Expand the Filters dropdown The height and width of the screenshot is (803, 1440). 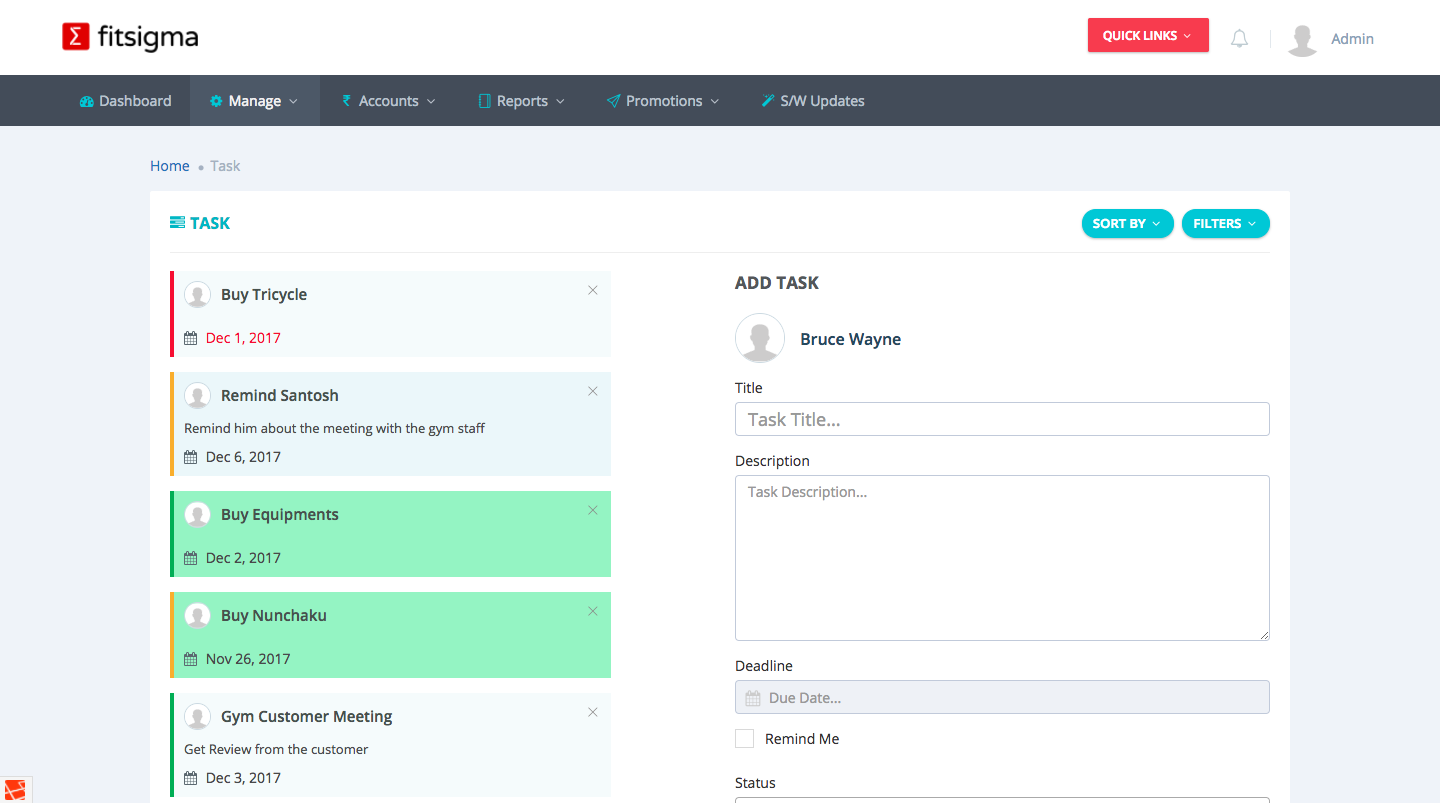pos(1225,224)
